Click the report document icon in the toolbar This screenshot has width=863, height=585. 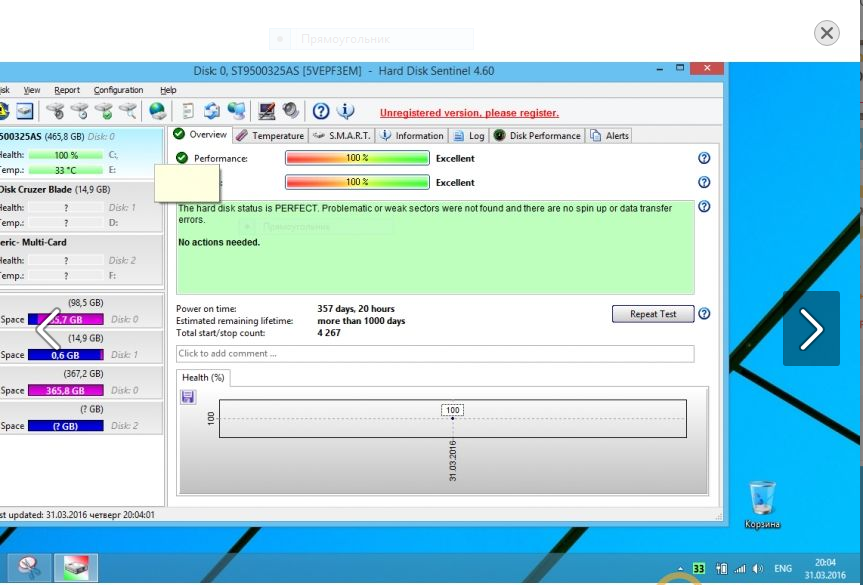coord(188,111)
